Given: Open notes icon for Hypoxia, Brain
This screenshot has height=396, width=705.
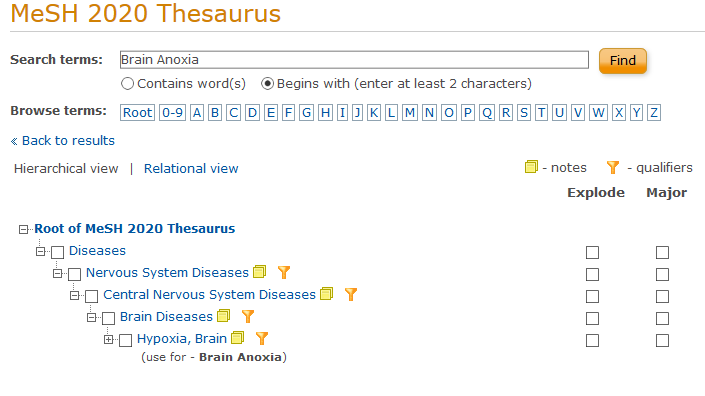Looking at the screenshot, I should point(237,338).
